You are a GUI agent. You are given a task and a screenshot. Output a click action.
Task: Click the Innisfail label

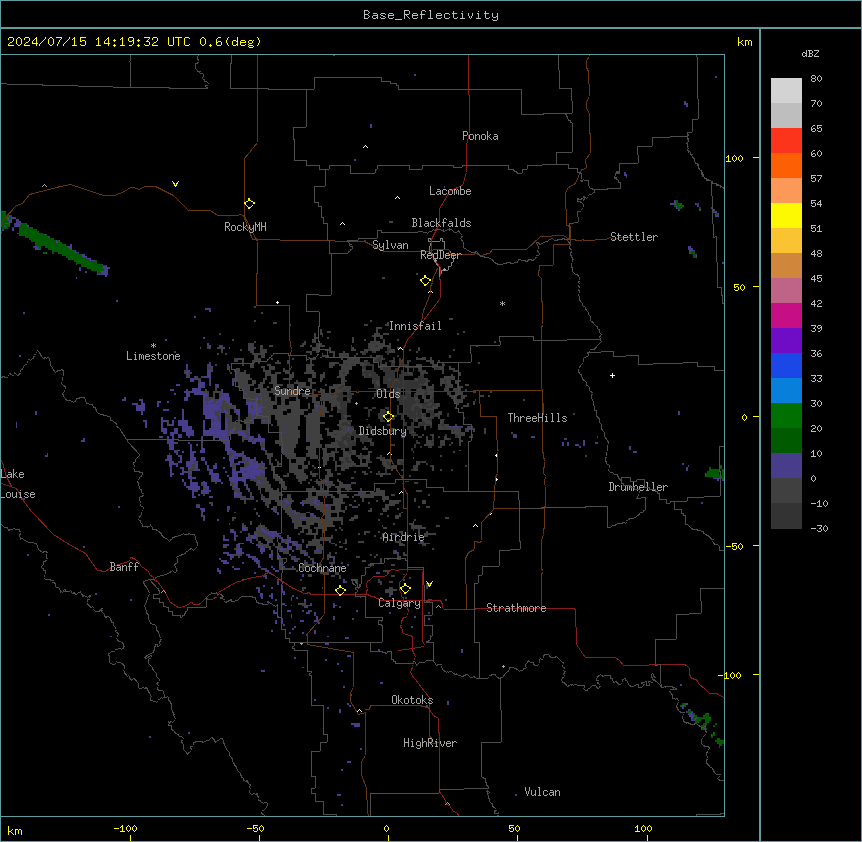tap(415, 326)
